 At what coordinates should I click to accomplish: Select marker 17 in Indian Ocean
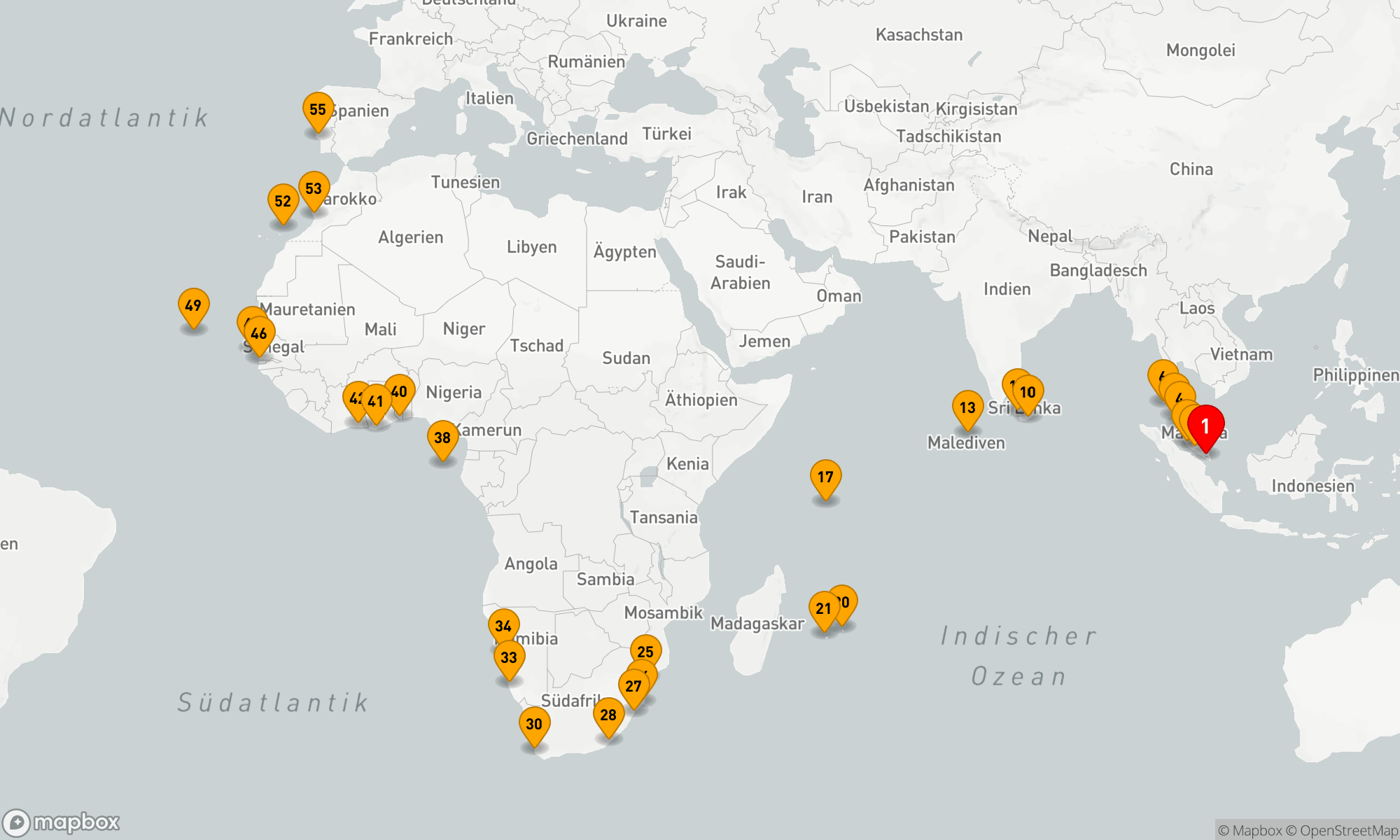(825, 477)
